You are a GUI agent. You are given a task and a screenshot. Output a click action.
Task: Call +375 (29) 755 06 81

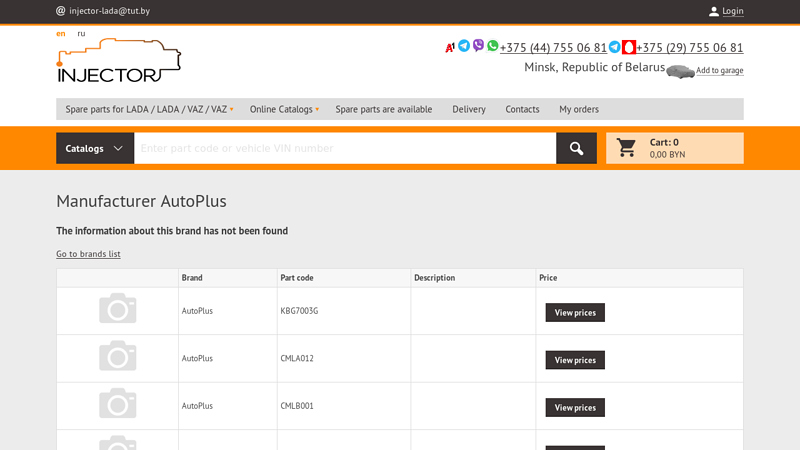[689, 47]
